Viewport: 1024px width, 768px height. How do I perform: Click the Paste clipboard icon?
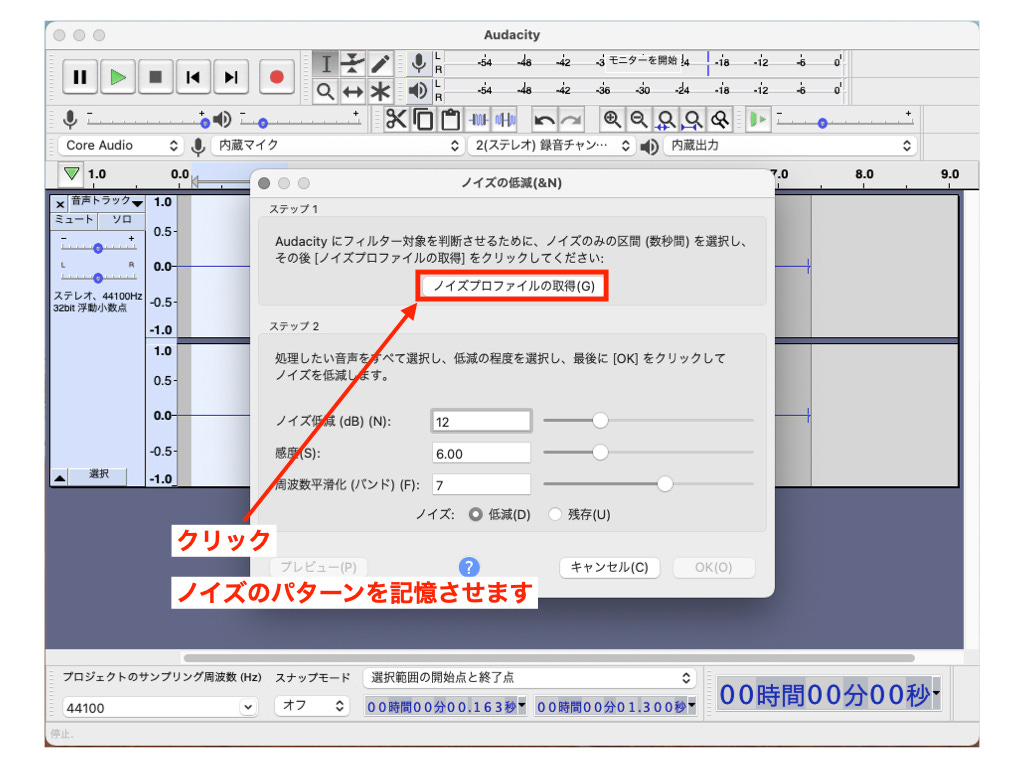pyautogui.click(x=451, y=120)
